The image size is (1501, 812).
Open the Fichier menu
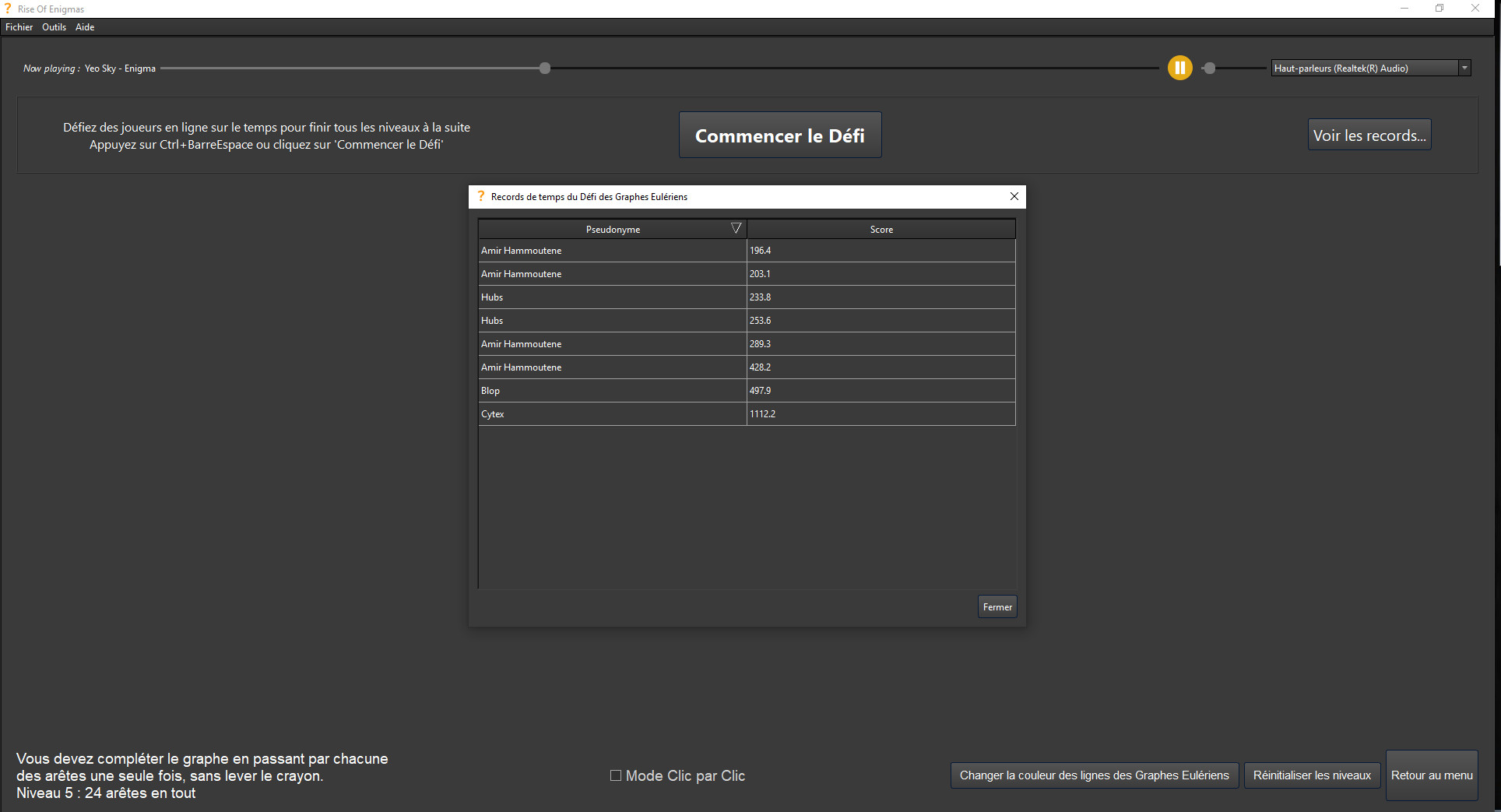click(19, 26)
